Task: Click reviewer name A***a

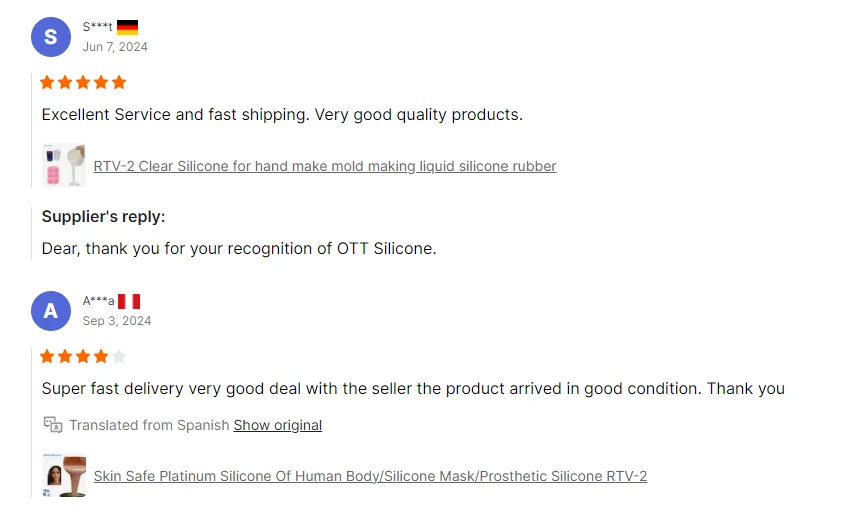Action: click(98, 301)
